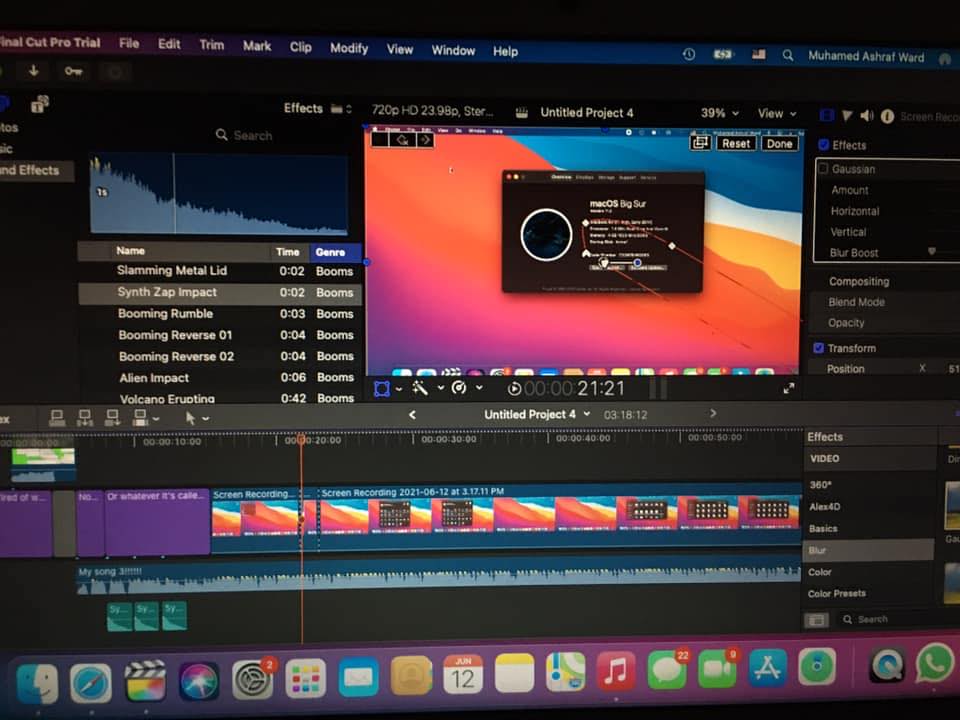Open the Audio inspector speaker icon

click(867, 115)
